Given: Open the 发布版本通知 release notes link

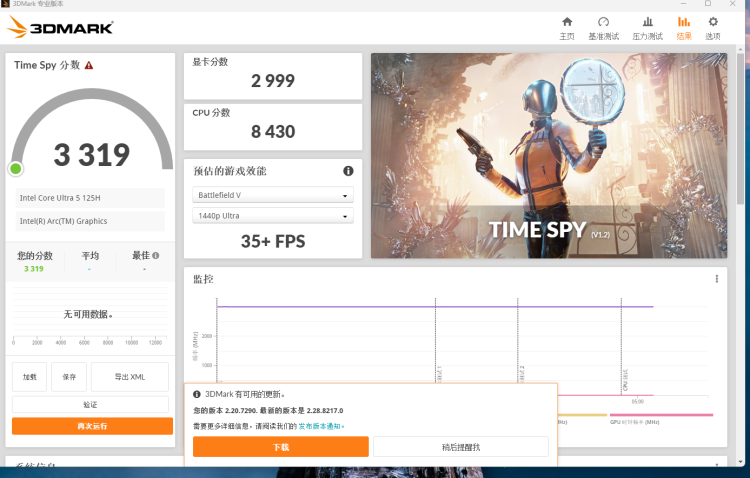Looking at the screenshot, I should tap(321, 426).
